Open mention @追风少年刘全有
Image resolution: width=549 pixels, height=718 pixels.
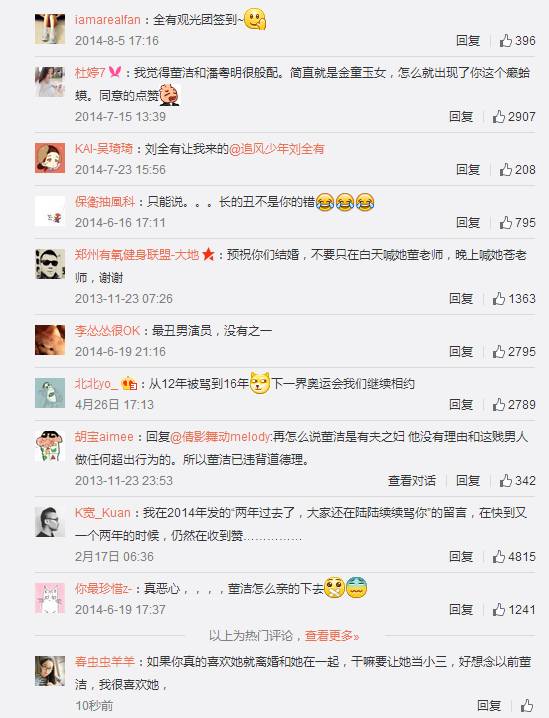click(x=277, y=149)
